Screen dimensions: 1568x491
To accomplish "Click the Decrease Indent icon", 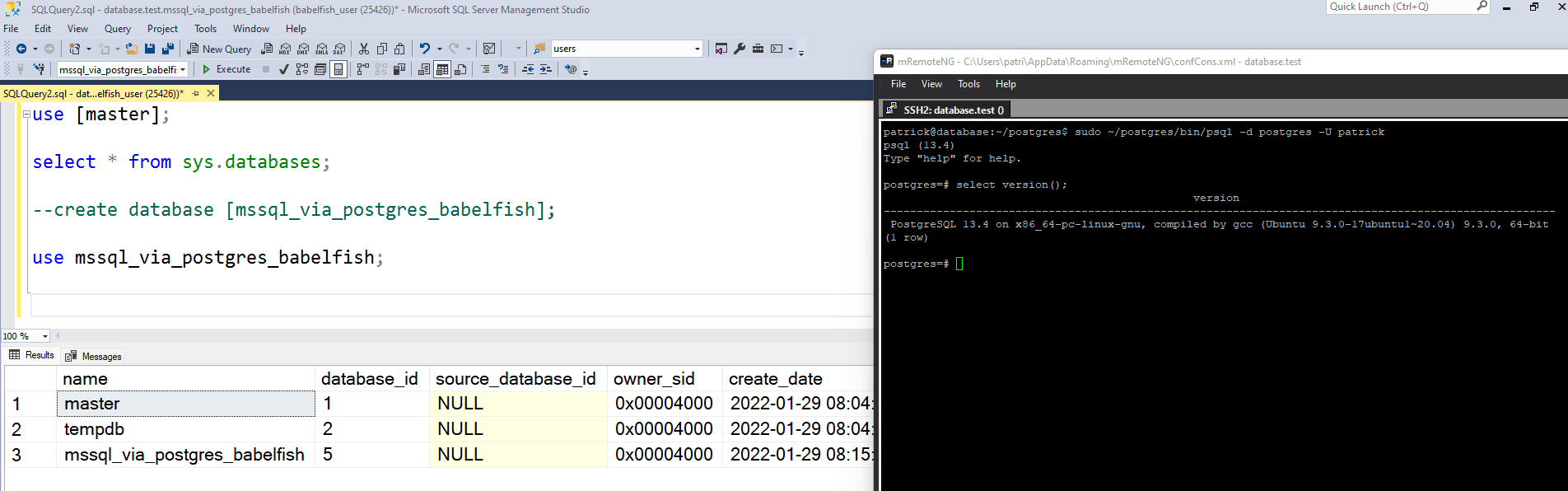I will pos(528,69).
